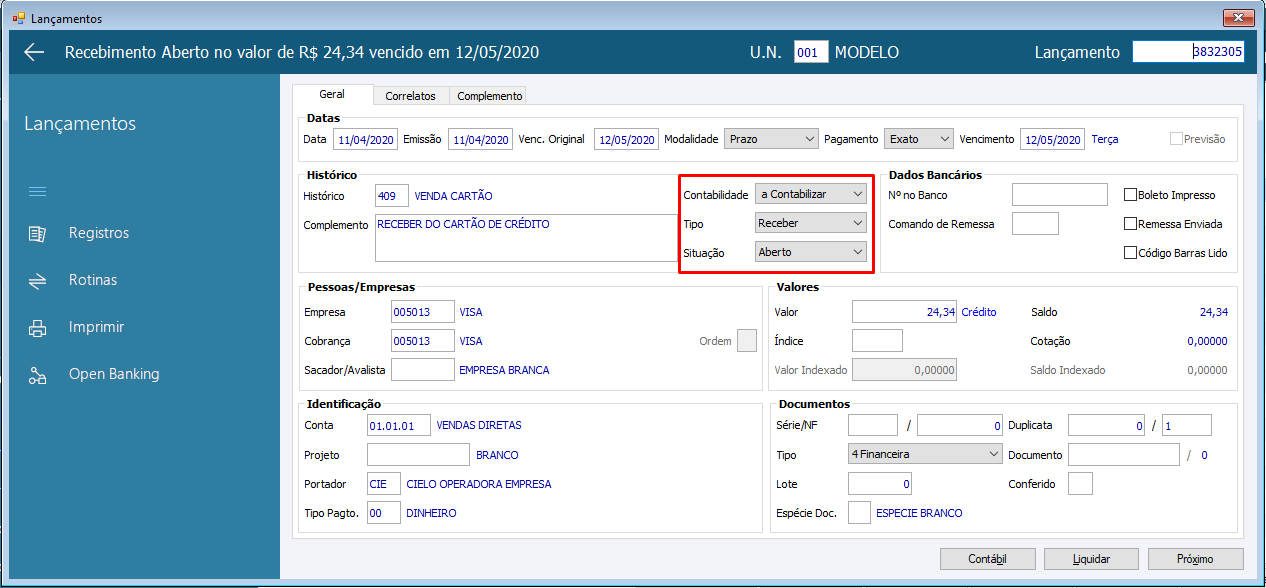Image resolution: width=1266 pixels, height=588 pixels.
Task: Click the Emissão date field
Action: [480, 140]
